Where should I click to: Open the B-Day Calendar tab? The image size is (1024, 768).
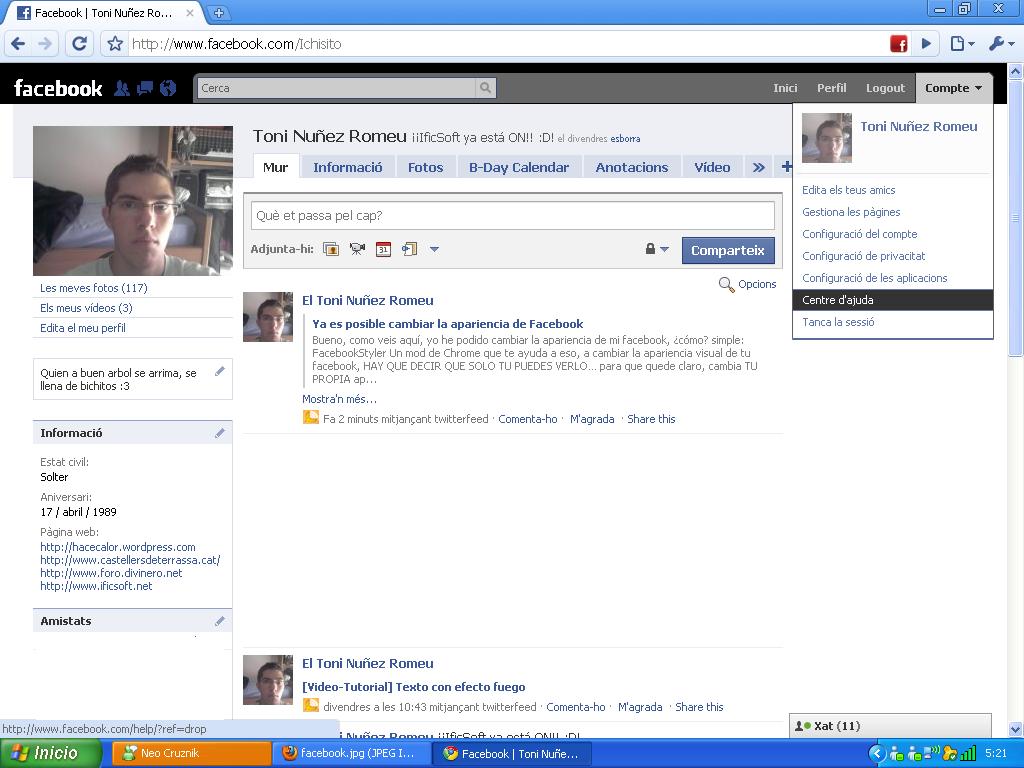coord(519,167)
